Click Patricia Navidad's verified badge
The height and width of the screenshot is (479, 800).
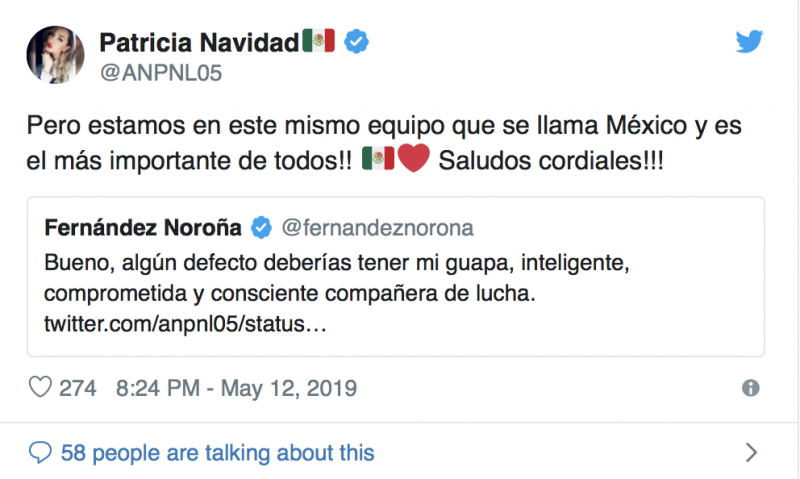(x=356, y=42)
